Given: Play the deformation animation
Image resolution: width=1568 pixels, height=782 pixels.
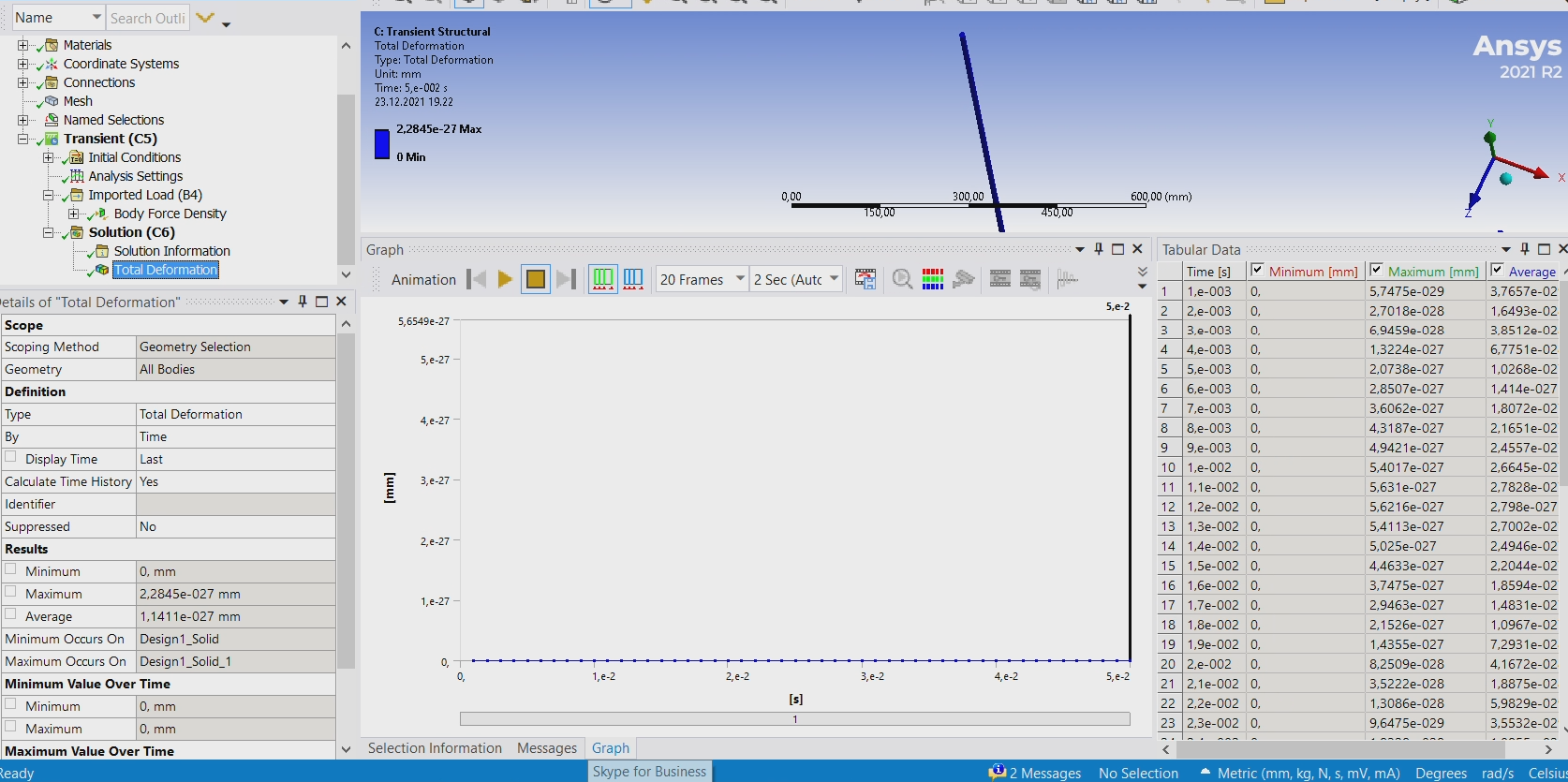Looking at the screenshot, I should (505, 279).
